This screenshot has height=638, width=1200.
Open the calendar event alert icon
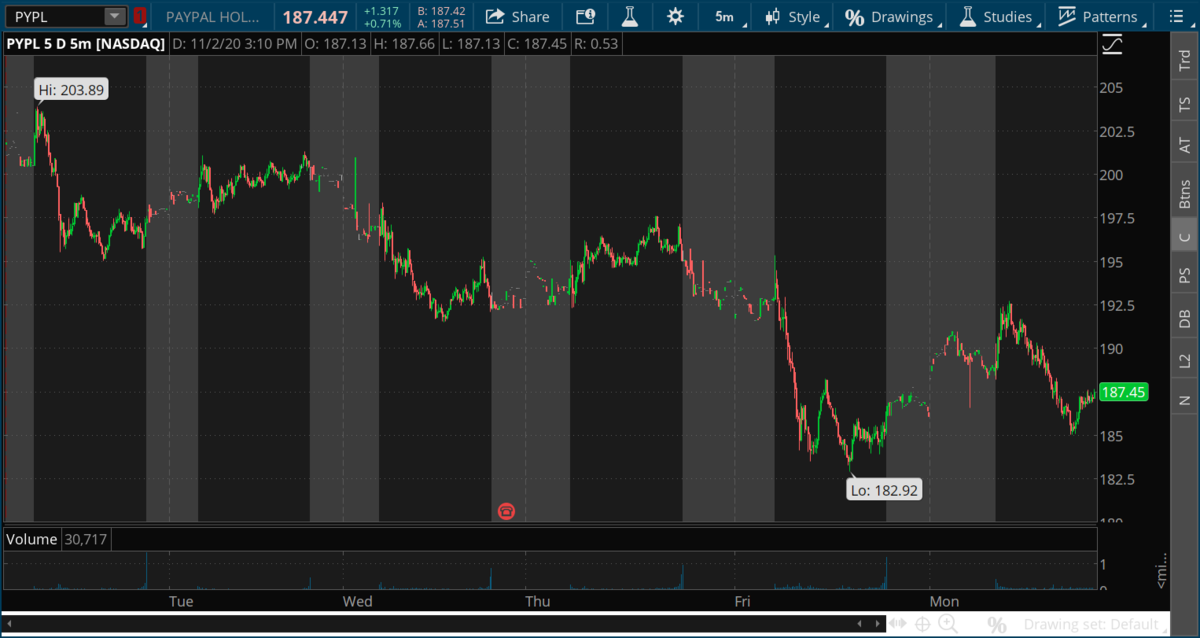pos(585,17)
